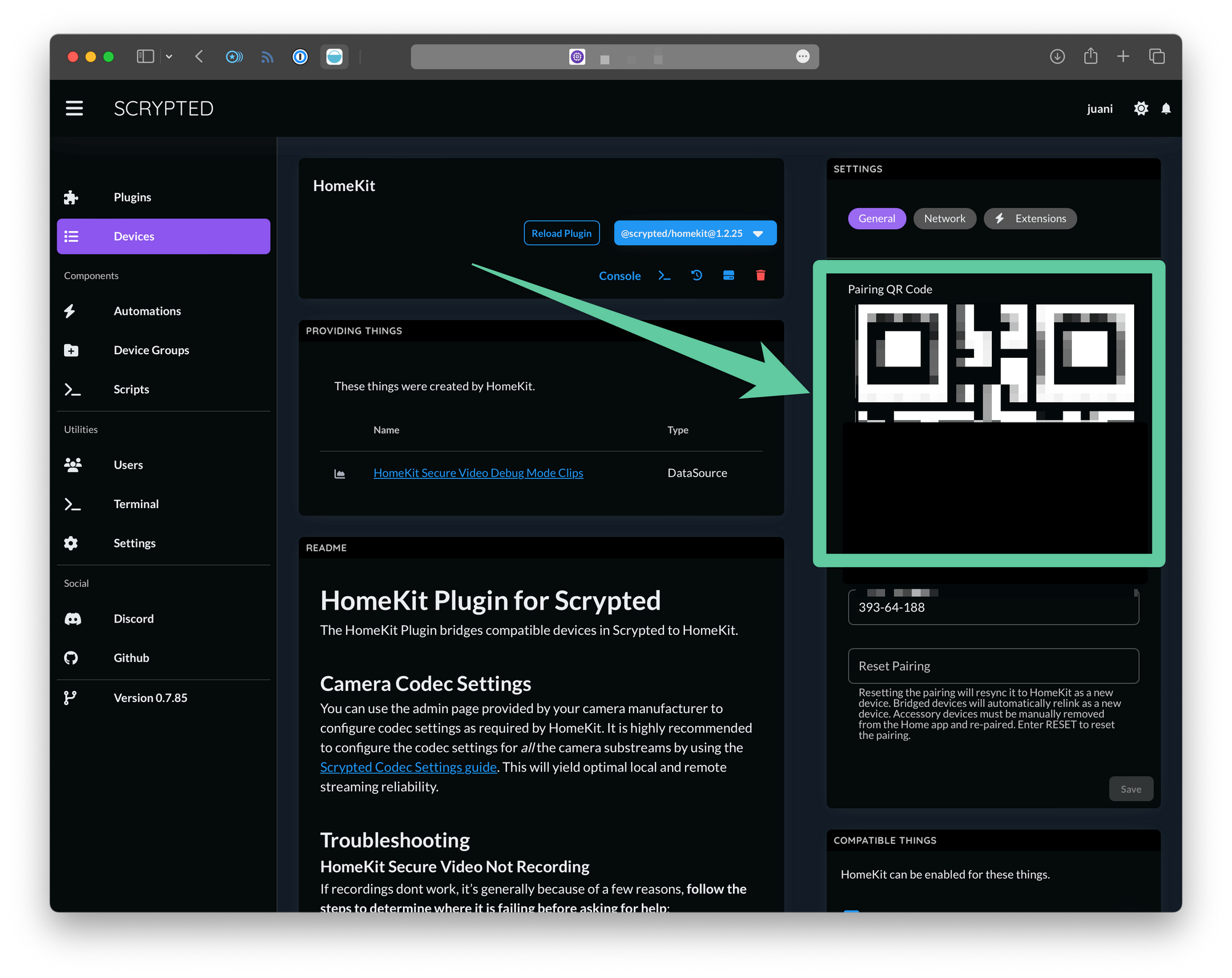Click the Scripts prompt icon in sidebar
The image size is (1232, 978).
click(x=73, y=389)
